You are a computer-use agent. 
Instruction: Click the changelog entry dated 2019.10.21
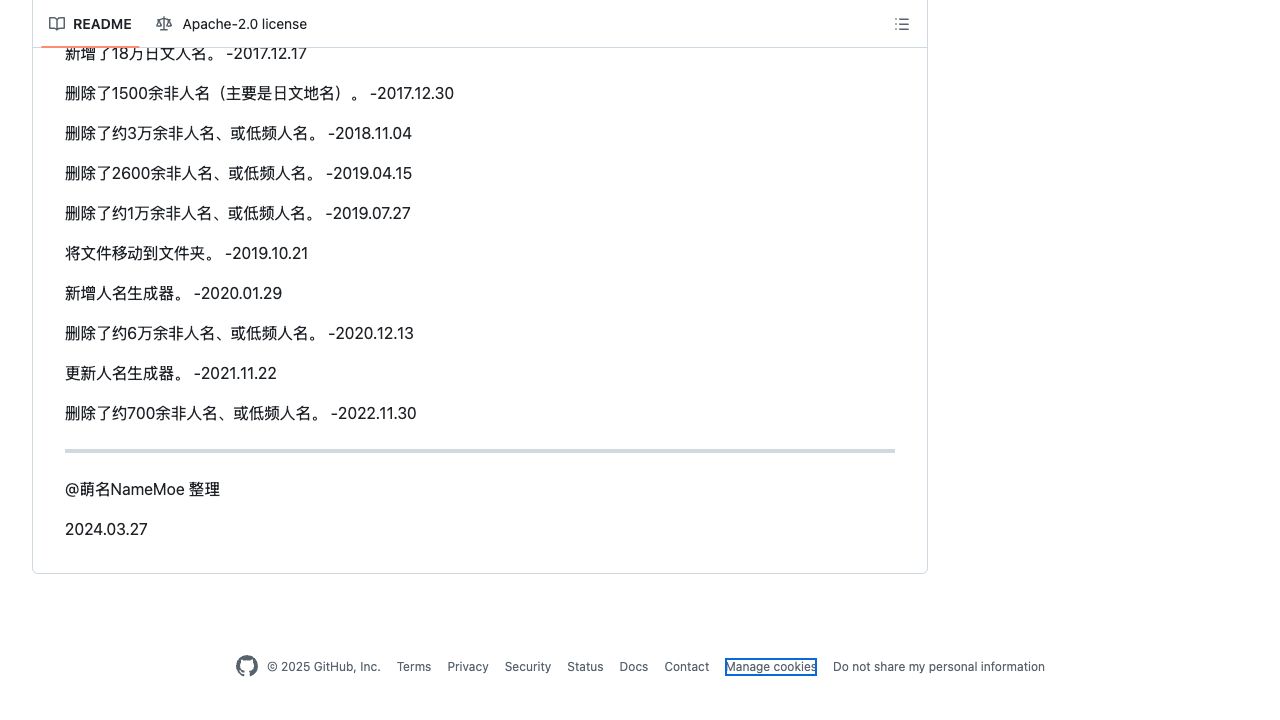(186, 253)
